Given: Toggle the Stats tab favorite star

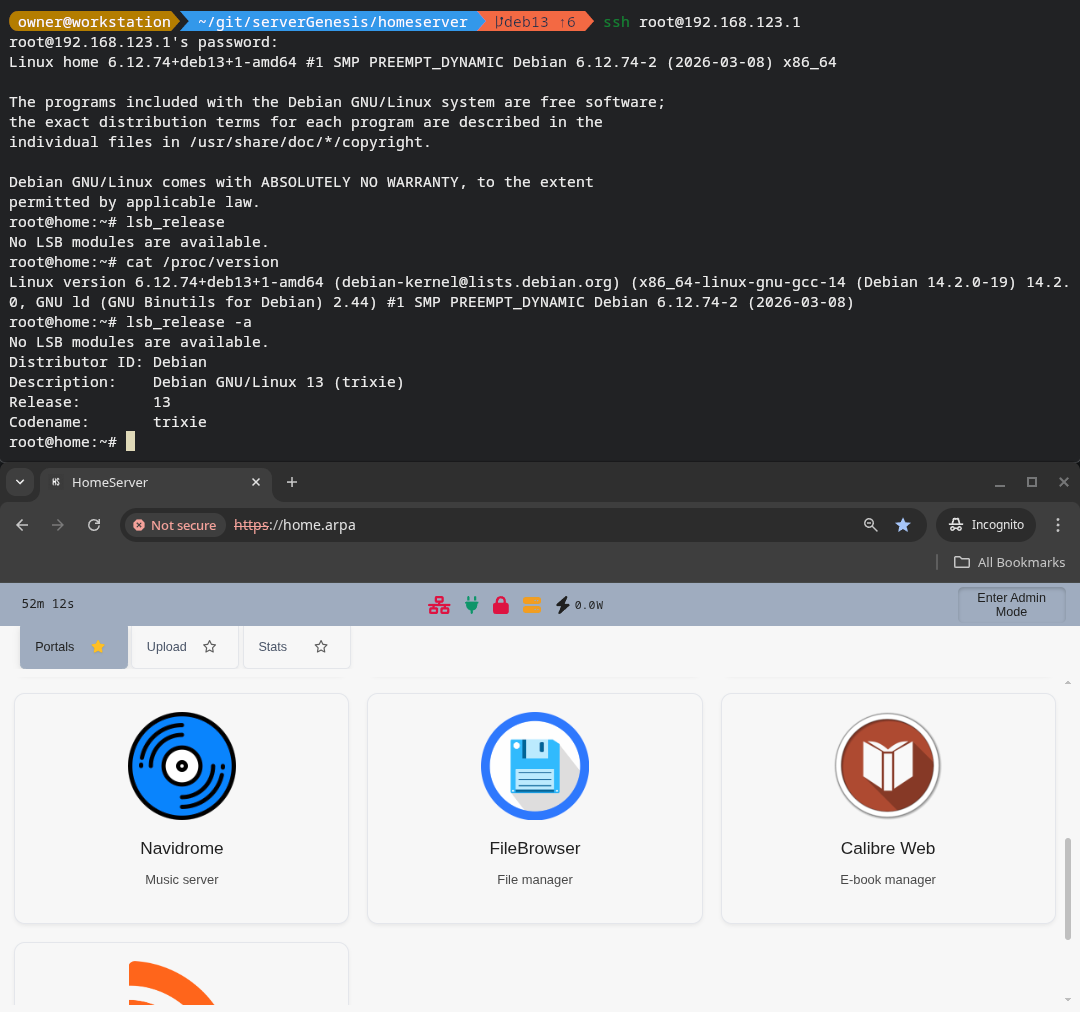Looking at the screenshot, I should (321, 646).
